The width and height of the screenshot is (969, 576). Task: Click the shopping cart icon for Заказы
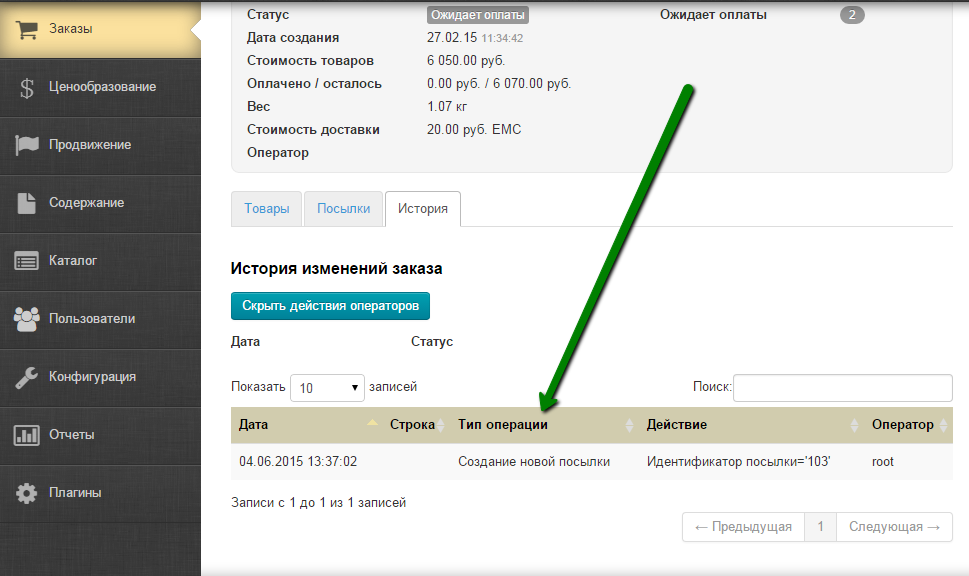(27, 29)
